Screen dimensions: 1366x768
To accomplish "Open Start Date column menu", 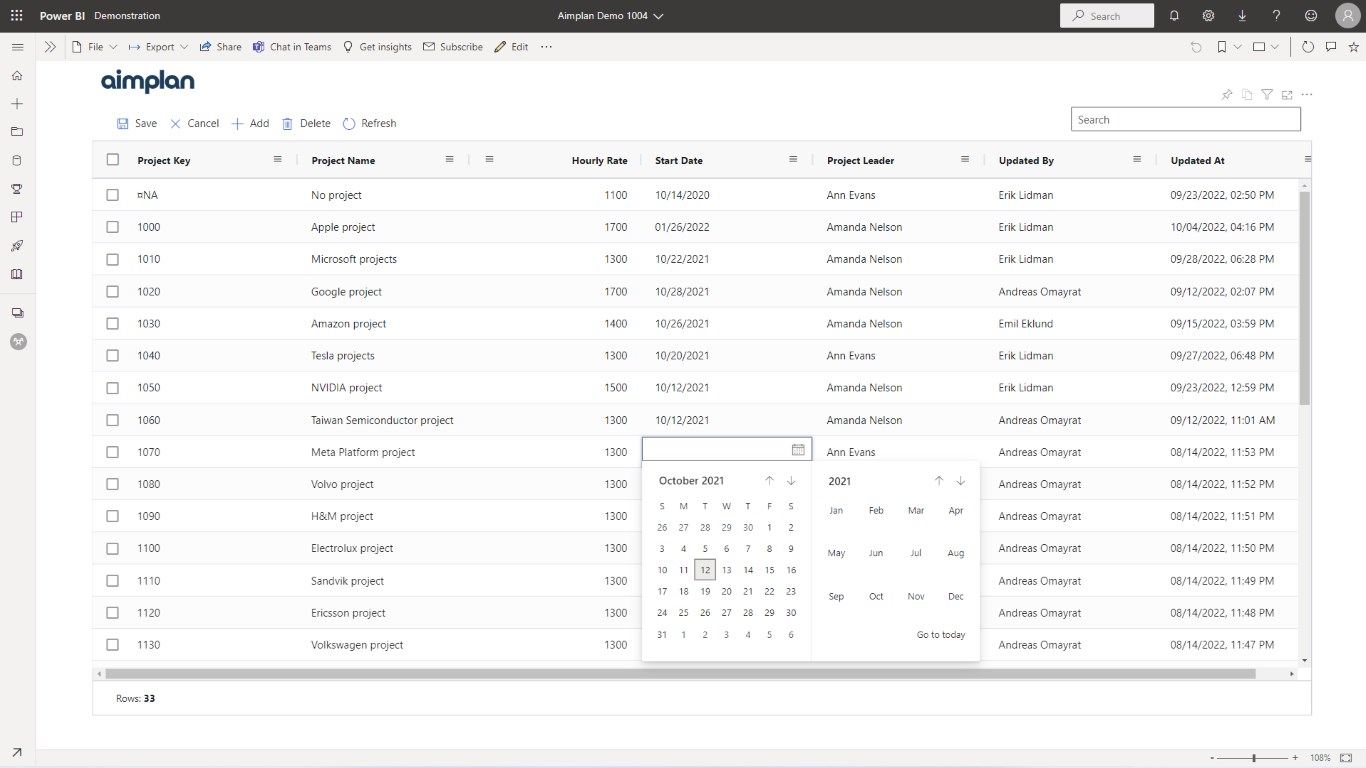I will click(793, 160).
